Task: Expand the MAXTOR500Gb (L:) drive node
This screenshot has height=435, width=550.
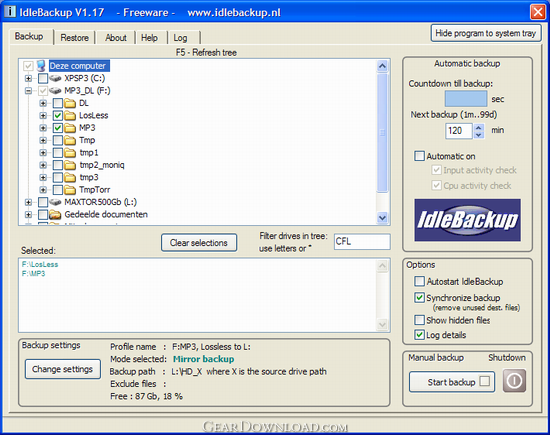Action: click(x=28, y=202)
